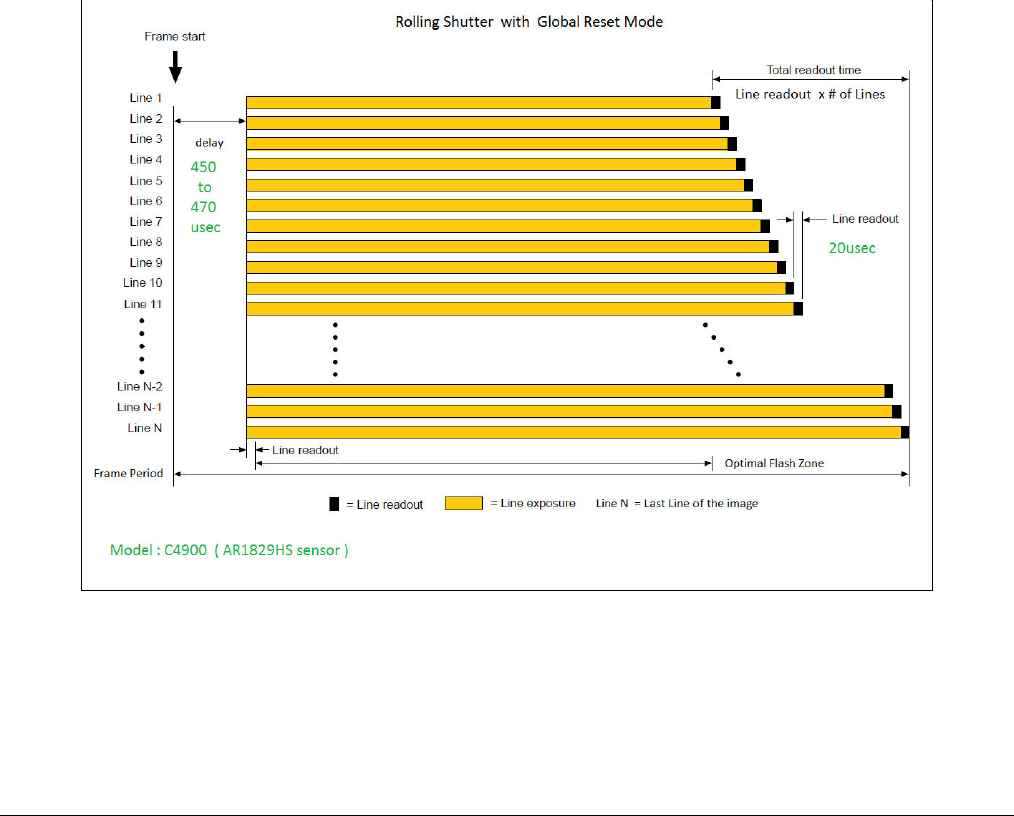Click the Line 8 row label
This screenshot has width=1014, height=816.
click(x=146, y=242)
